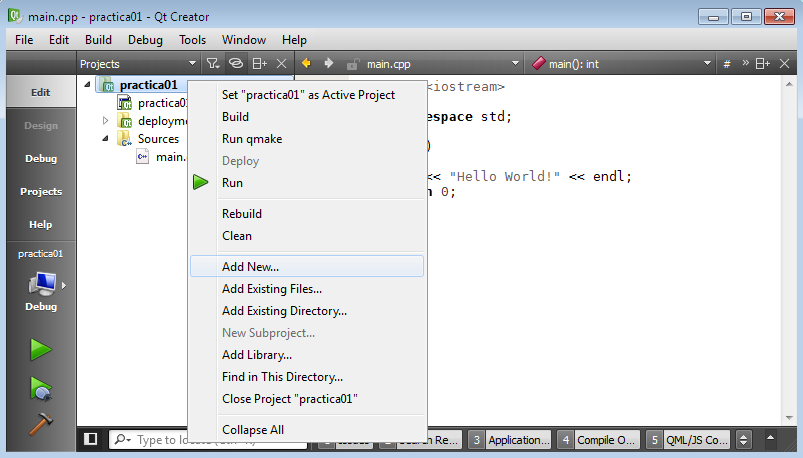Close the editor split
803x458 pixels.
click(x=784, y=64)
